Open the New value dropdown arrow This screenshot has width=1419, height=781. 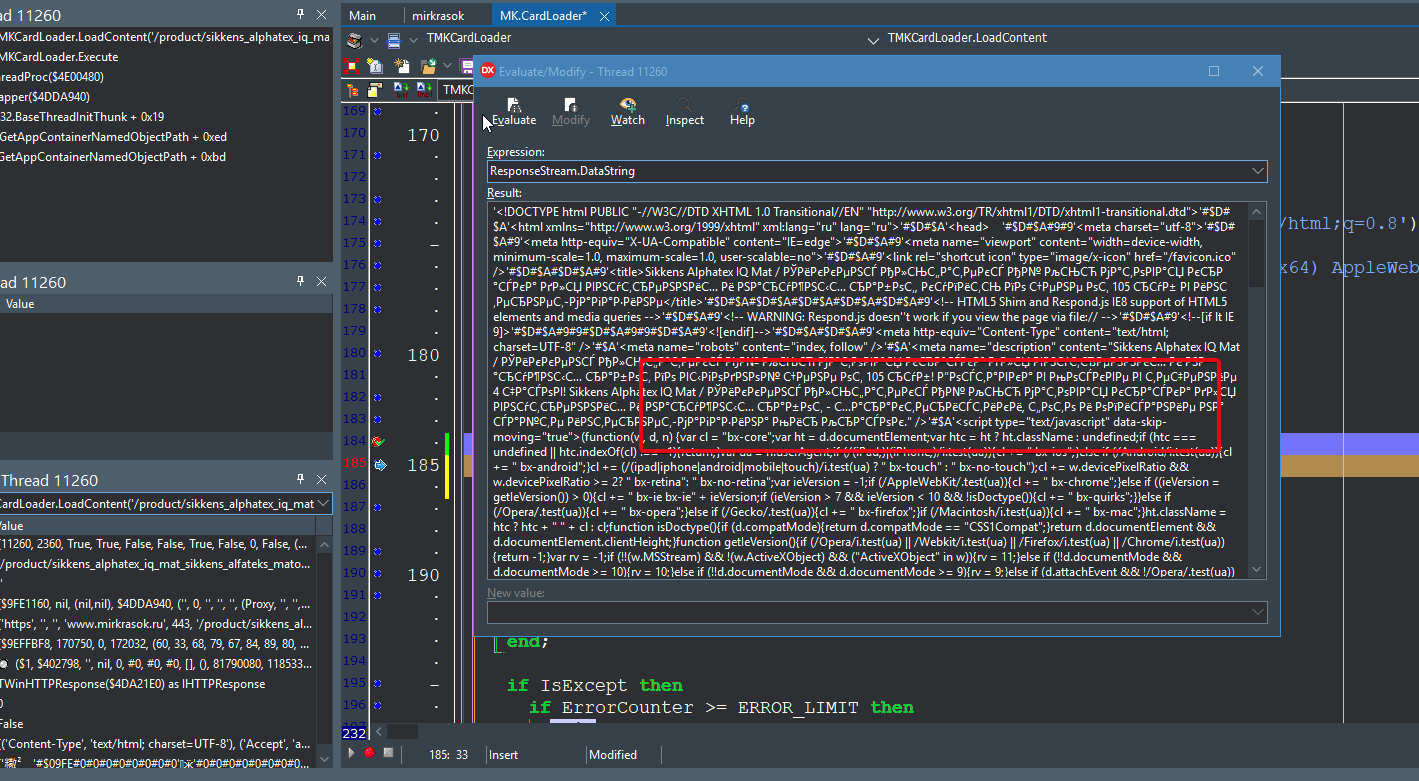(1257, 611)
